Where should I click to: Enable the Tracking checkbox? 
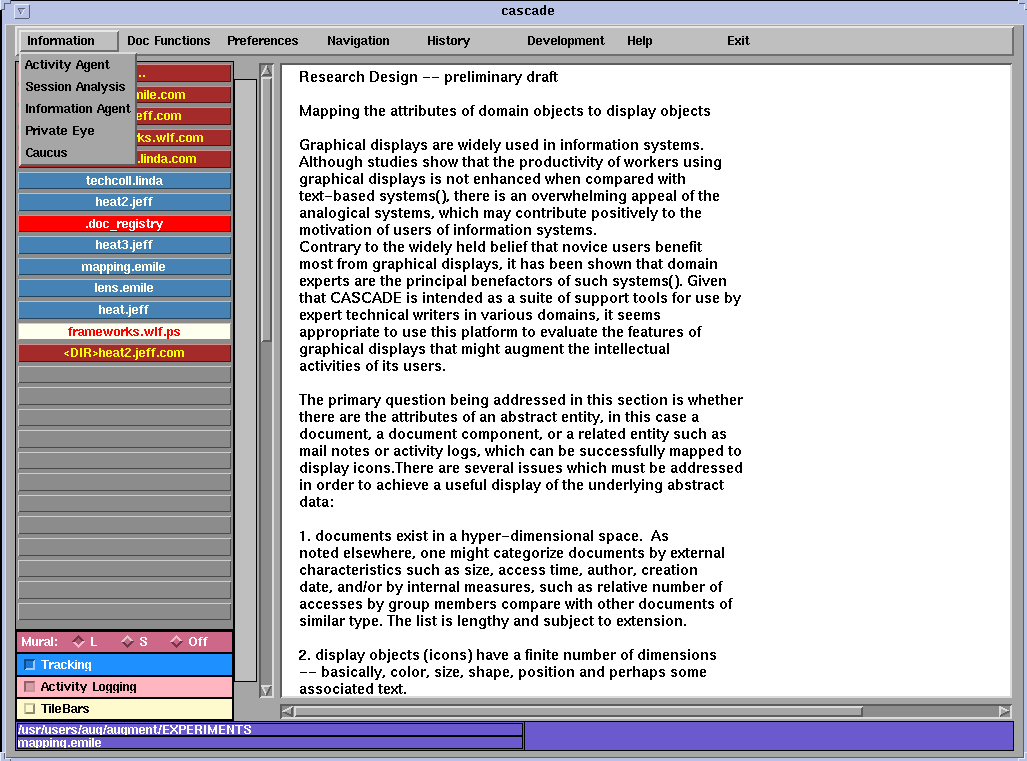[x=29, y=665]
